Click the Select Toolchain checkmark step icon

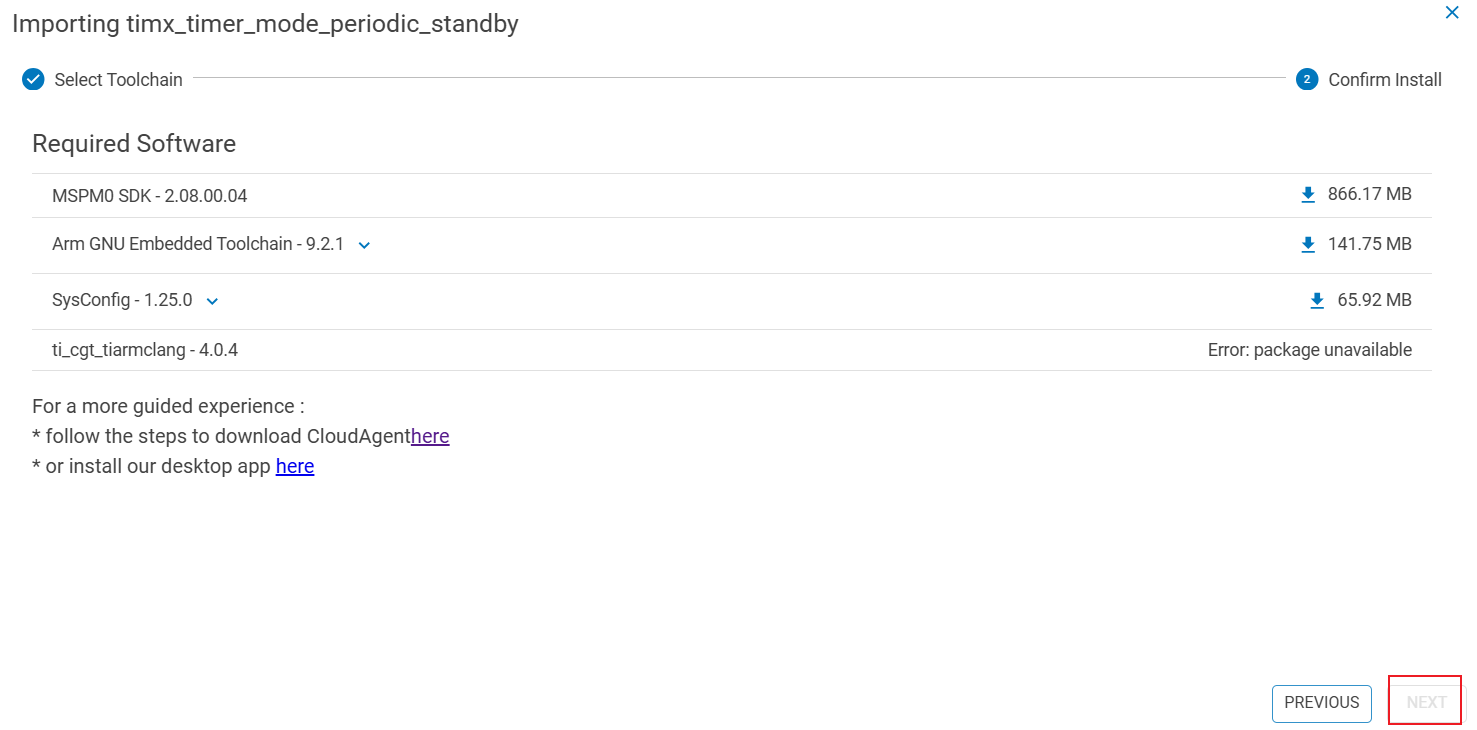click(34, 80)
